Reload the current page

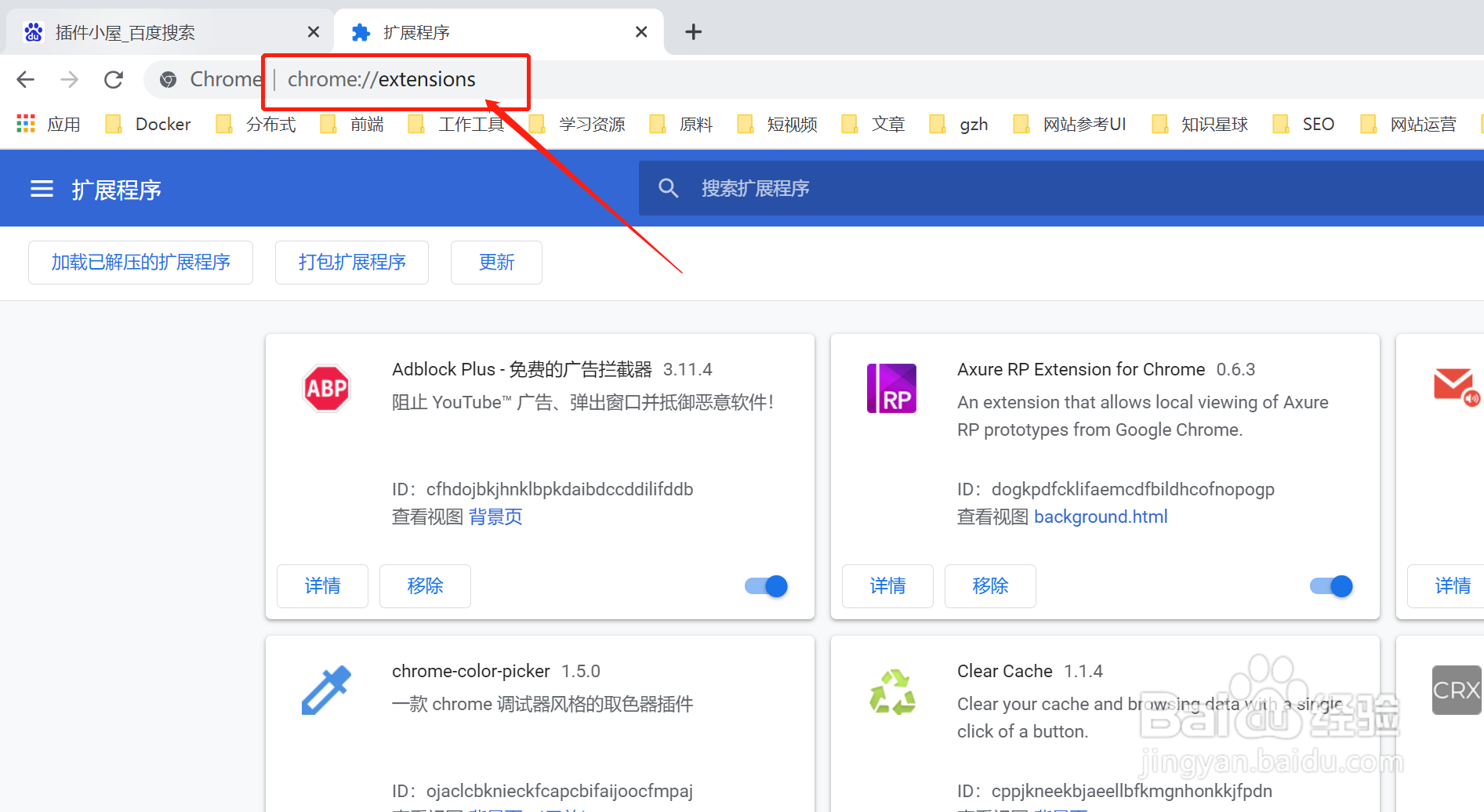[x=114, y=79]
